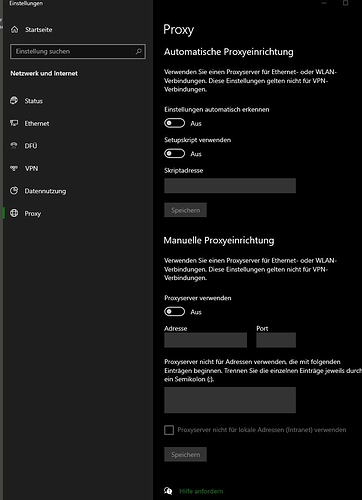
Task: Click Speichern below the Skriptadresse field
Action: pos(185,210)
